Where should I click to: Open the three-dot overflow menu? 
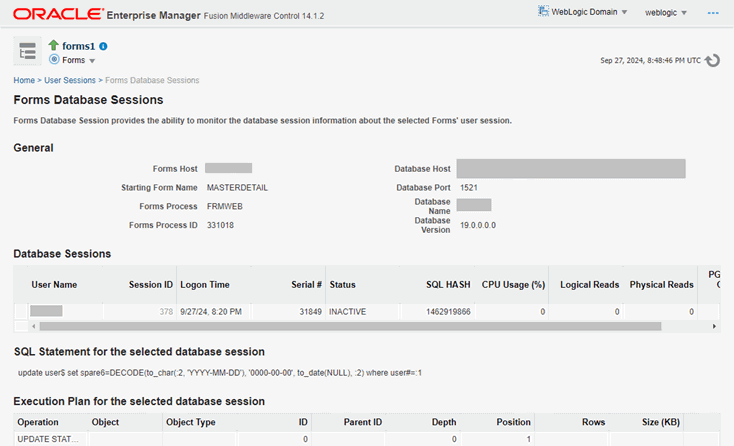[713, 13]
